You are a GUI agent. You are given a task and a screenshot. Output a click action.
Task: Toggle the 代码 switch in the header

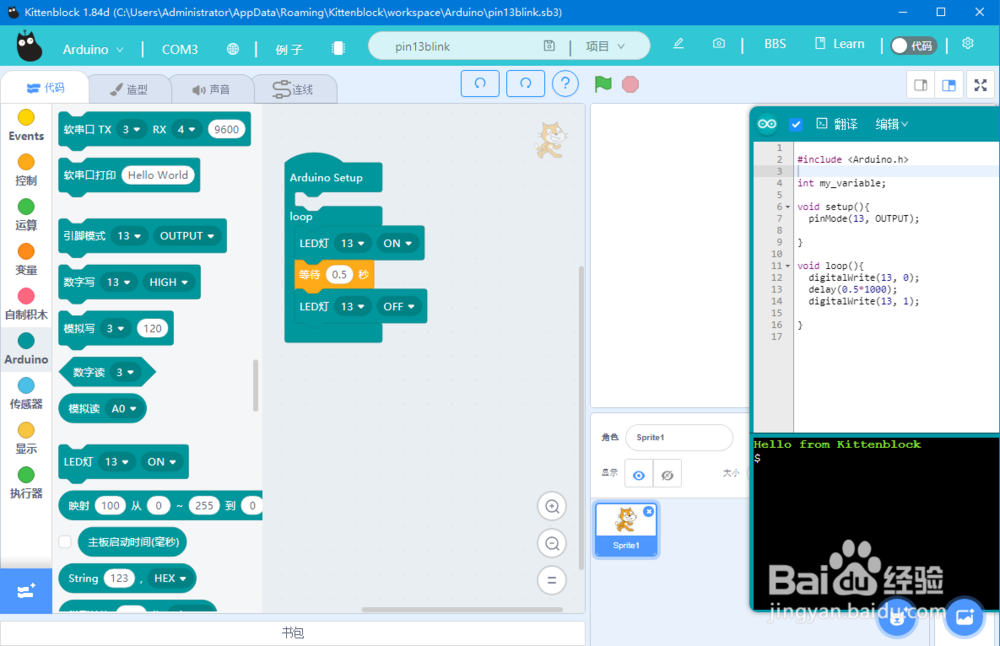tap(913, 45)
